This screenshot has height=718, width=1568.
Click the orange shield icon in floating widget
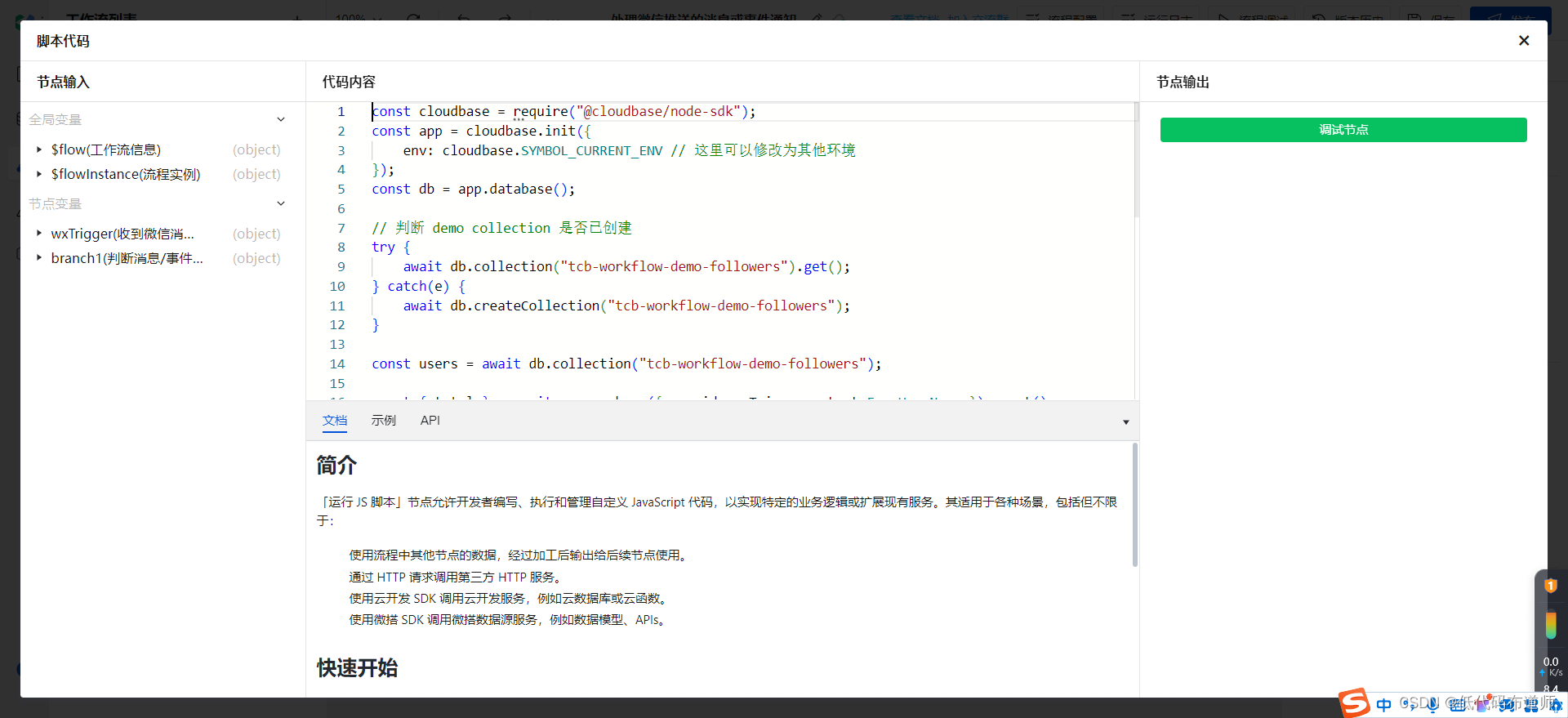tap(1550, 585)
